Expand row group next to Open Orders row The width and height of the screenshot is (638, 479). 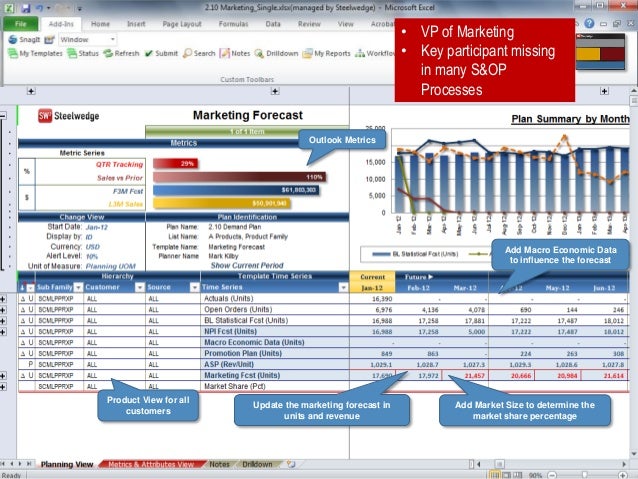click(3, 310)
